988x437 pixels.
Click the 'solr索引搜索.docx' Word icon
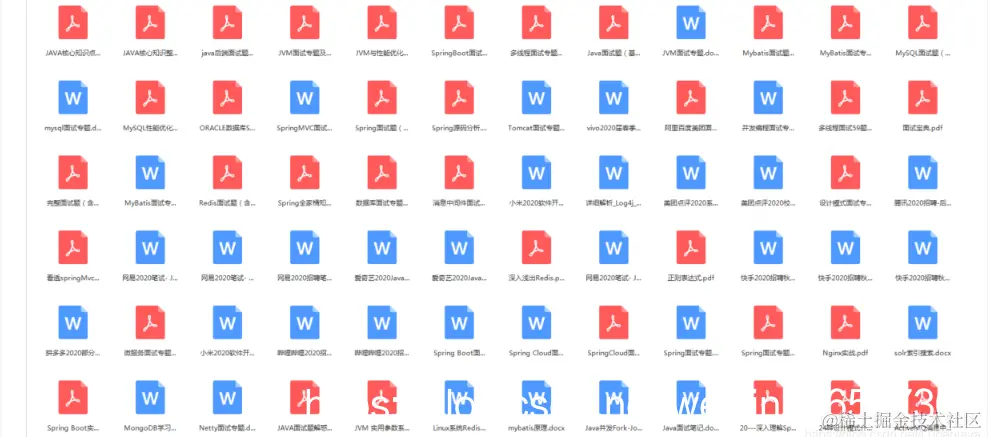coord(923,322)
